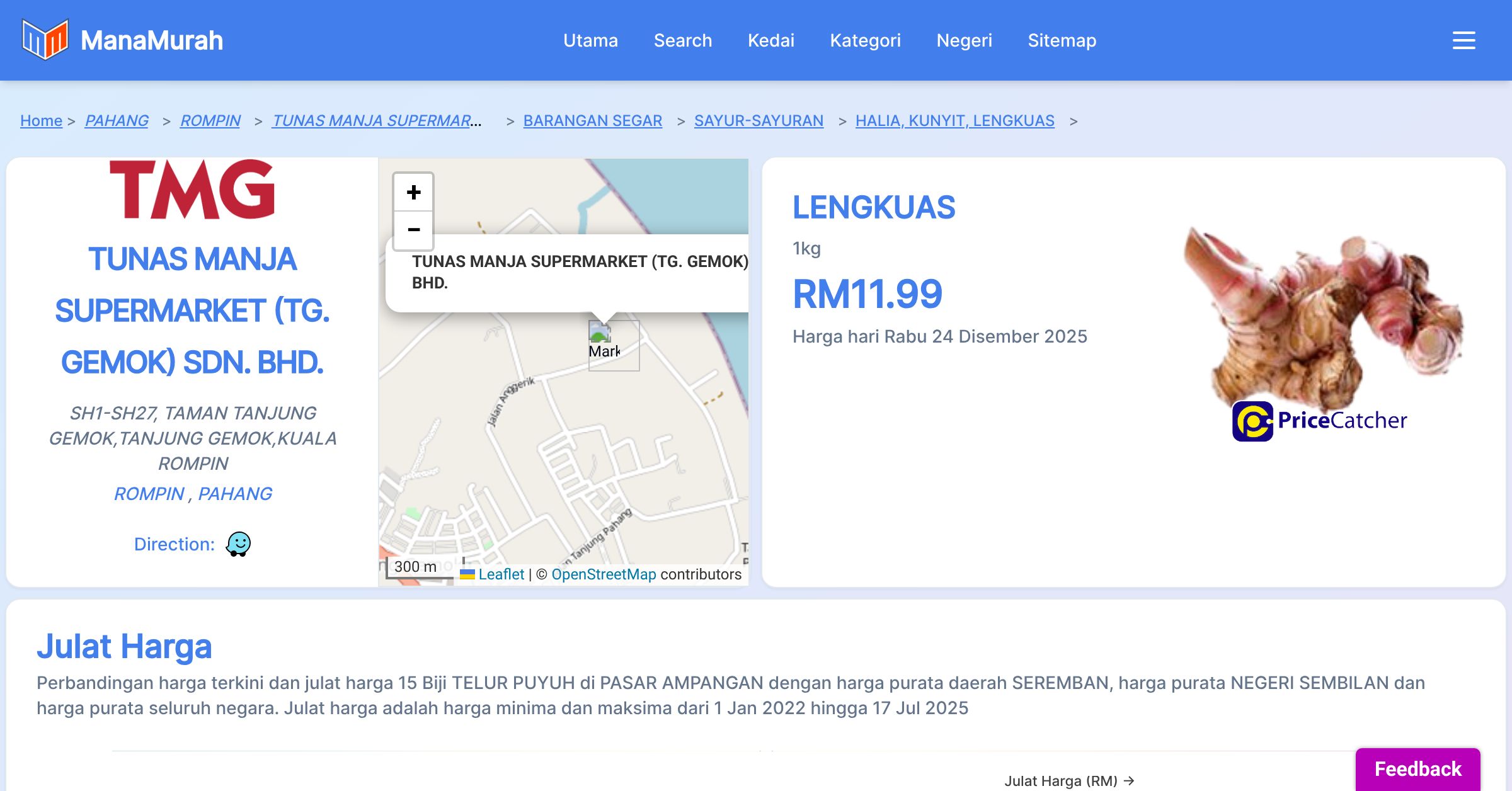This screenshot has width=1512, height=791.
Task: Click the TMG store logo
Action: [x=192, y=189]
